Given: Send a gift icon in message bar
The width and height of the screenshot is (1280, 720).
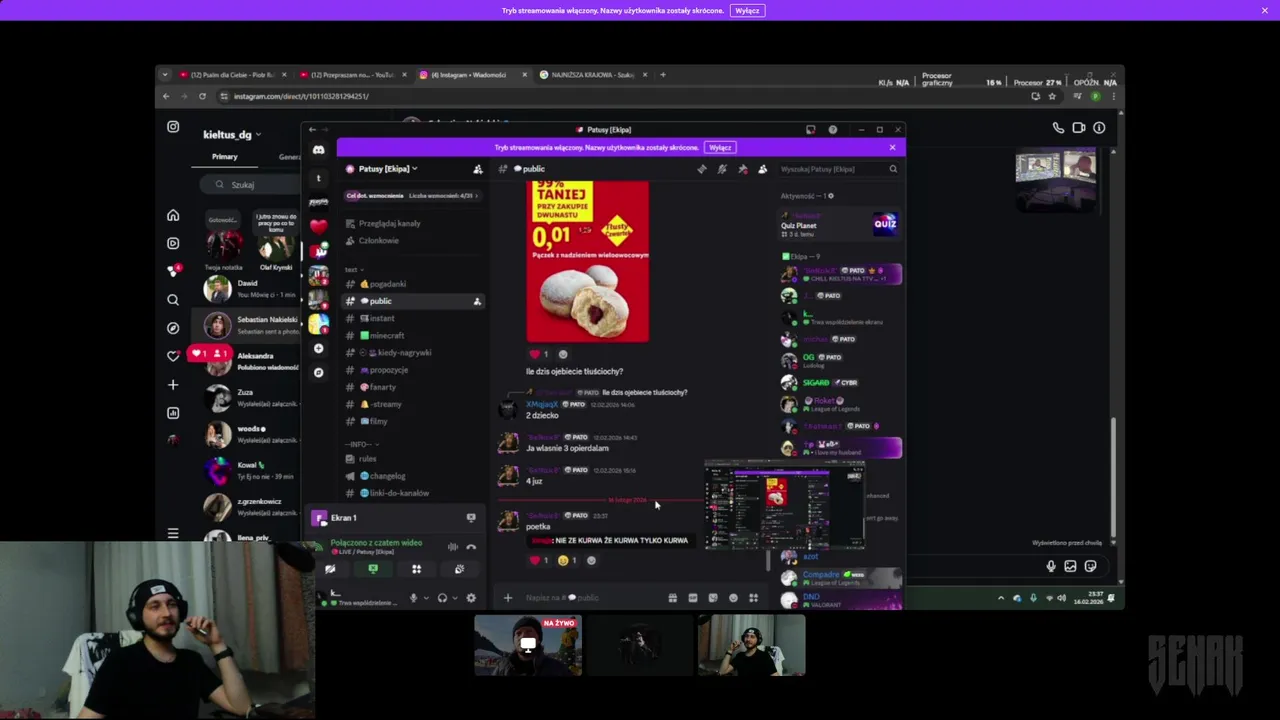Looking at the screenshot, I should [673, 598].
